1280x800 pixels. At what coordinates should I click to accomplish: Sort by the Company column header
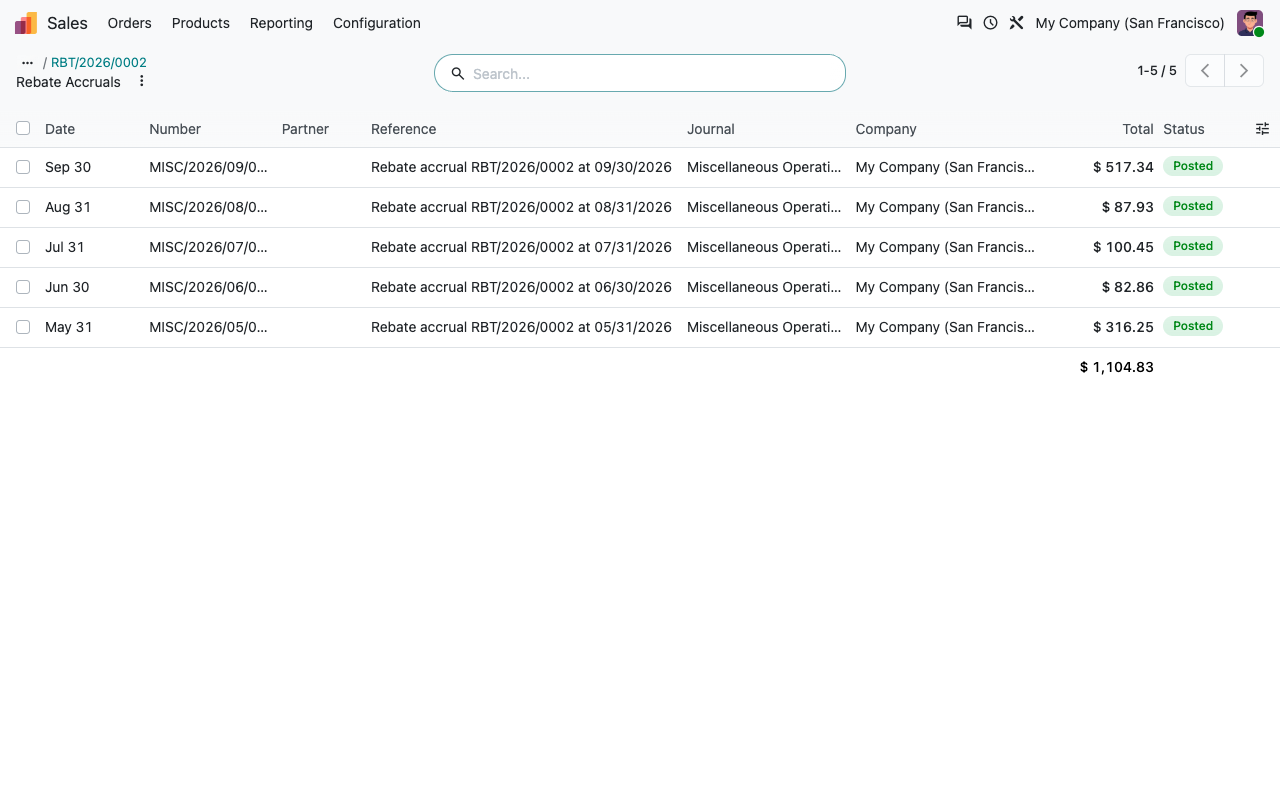click(x=886, y=129)
